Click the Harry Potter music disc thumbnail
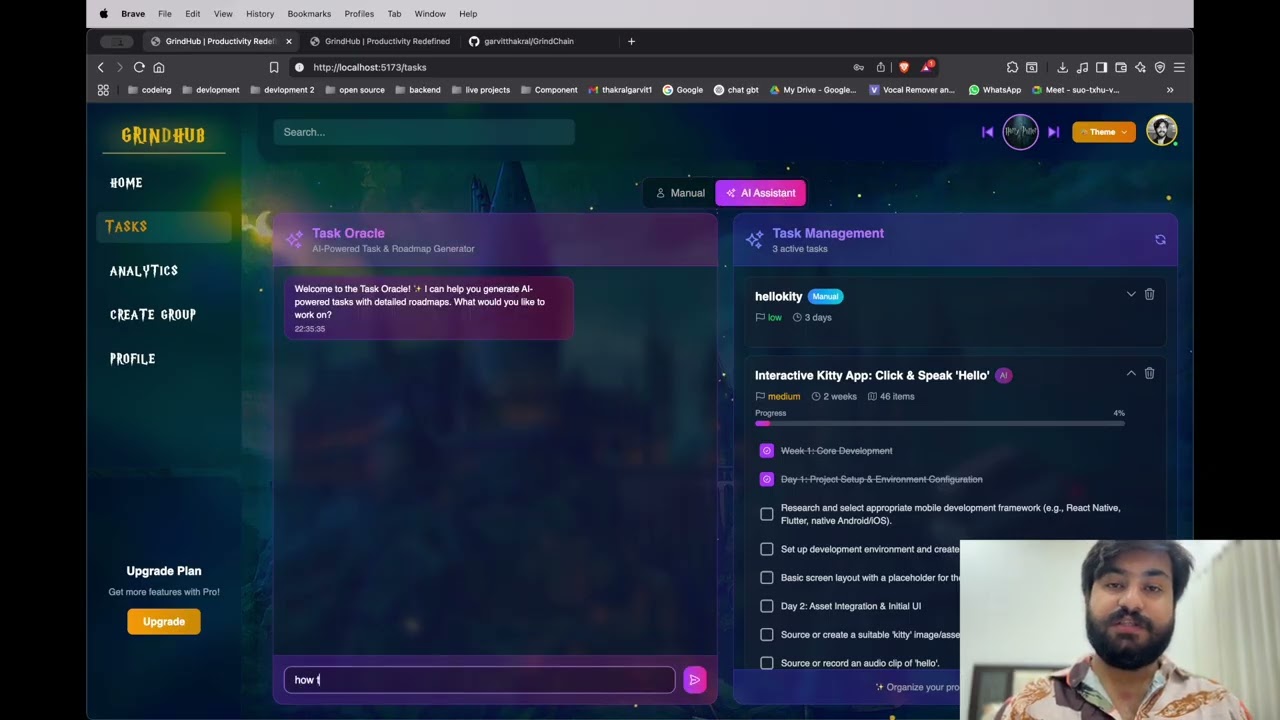Image resolution: width=1280 pixels, height=720 pixels. pyautogui.click(x=1020, y=132)
